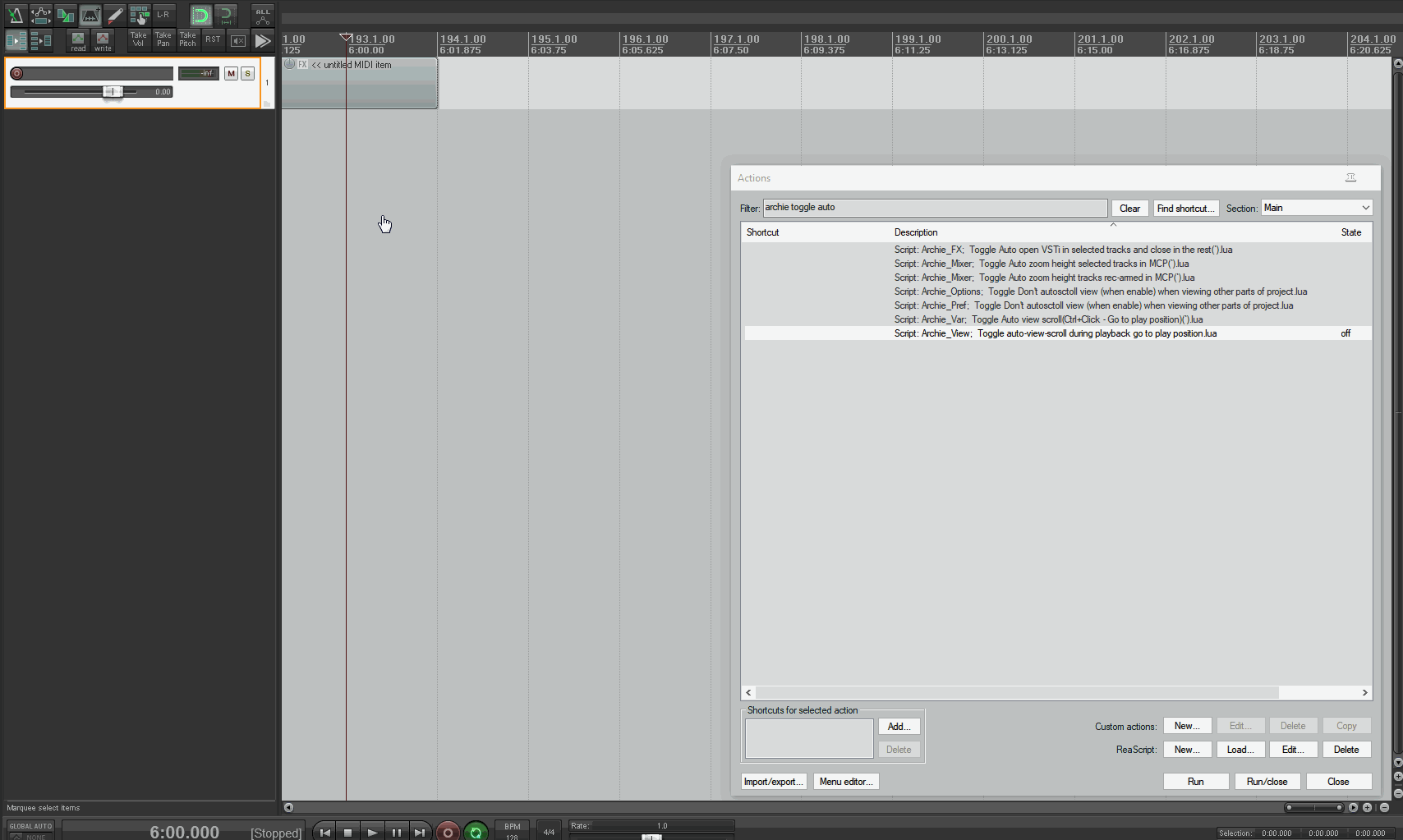Close the Actions dialog with Close button

(x=1338, y=782)
